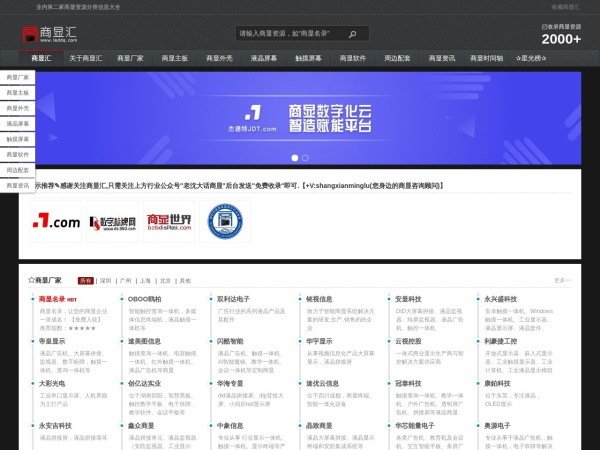Screen dimensions: 600x450
Task: Select the 其他 city filter tab
Action: [185, 280]
